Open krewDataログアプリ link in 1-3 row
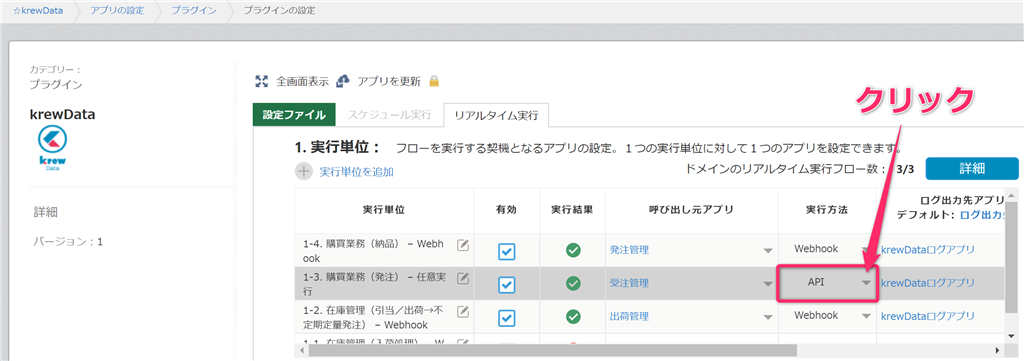Viewport: 1024px width, 361px height. click(x=927, y=283)
